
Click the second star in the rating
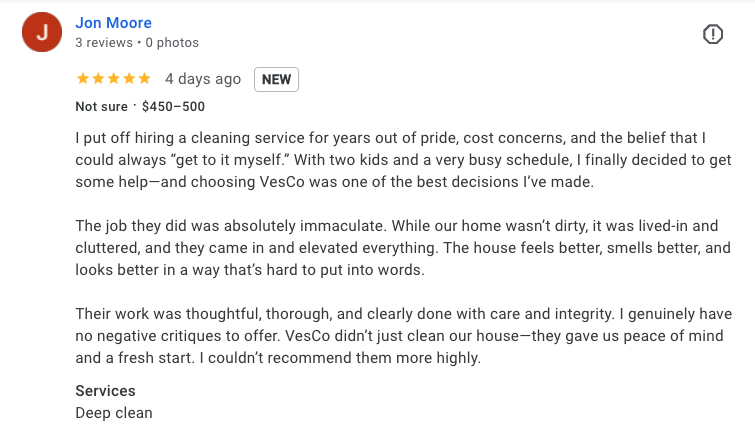coord(98,79)
